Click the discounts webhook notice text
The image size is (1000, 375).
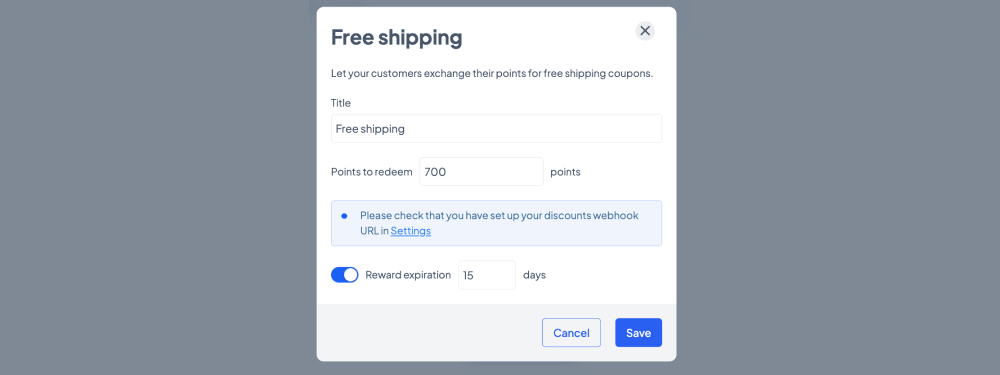tap(499, 223)
